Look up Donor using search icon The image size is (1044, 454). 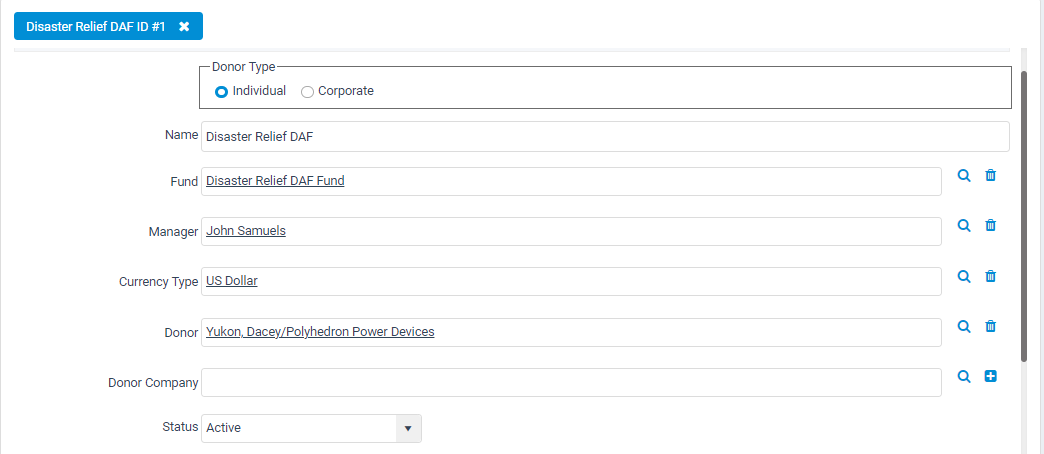[x=963, y=326]
